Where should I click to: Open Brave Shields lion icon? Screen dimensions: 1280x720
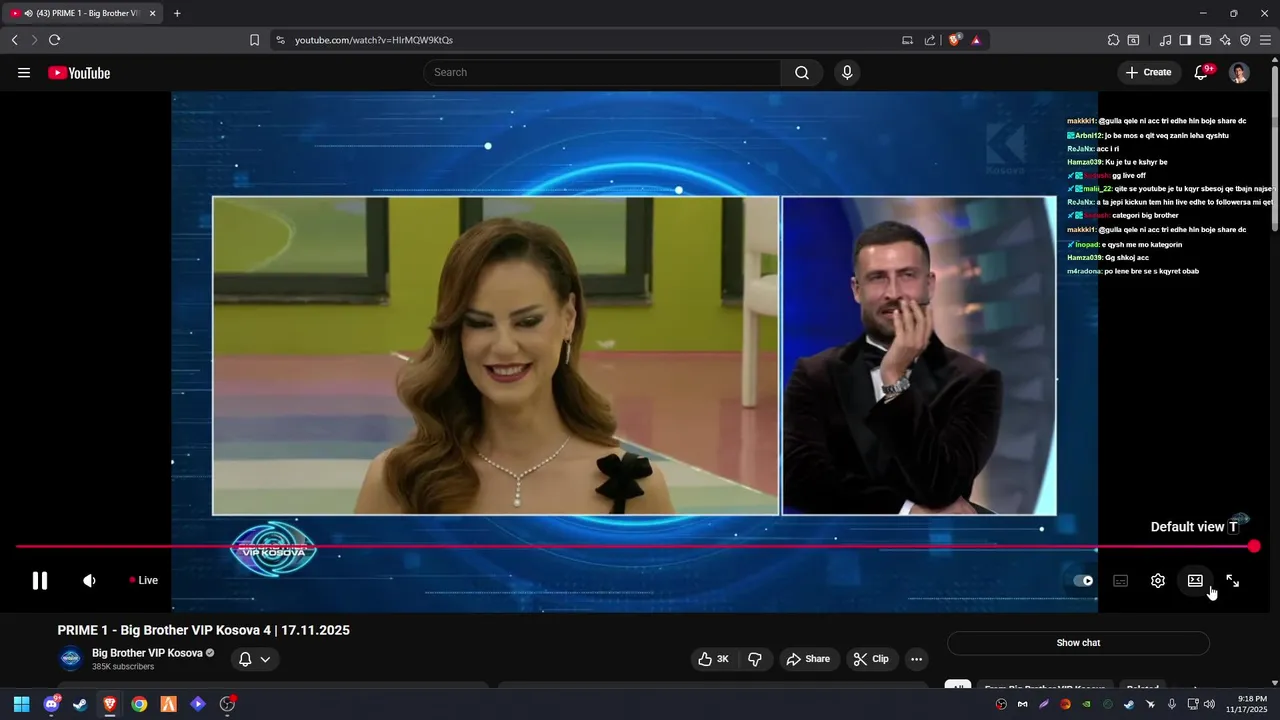pyautogui.click(x=954, y=40)
